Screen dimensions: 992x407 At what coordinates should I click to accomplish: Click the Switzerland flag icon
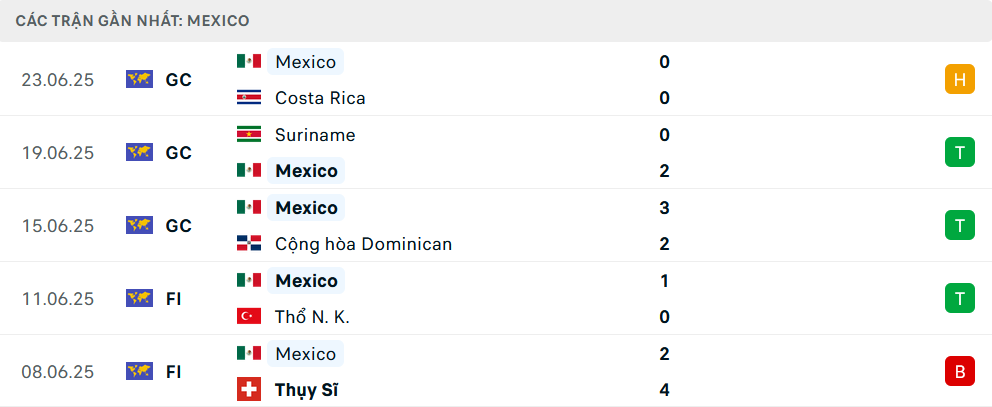tap(249, 389)
